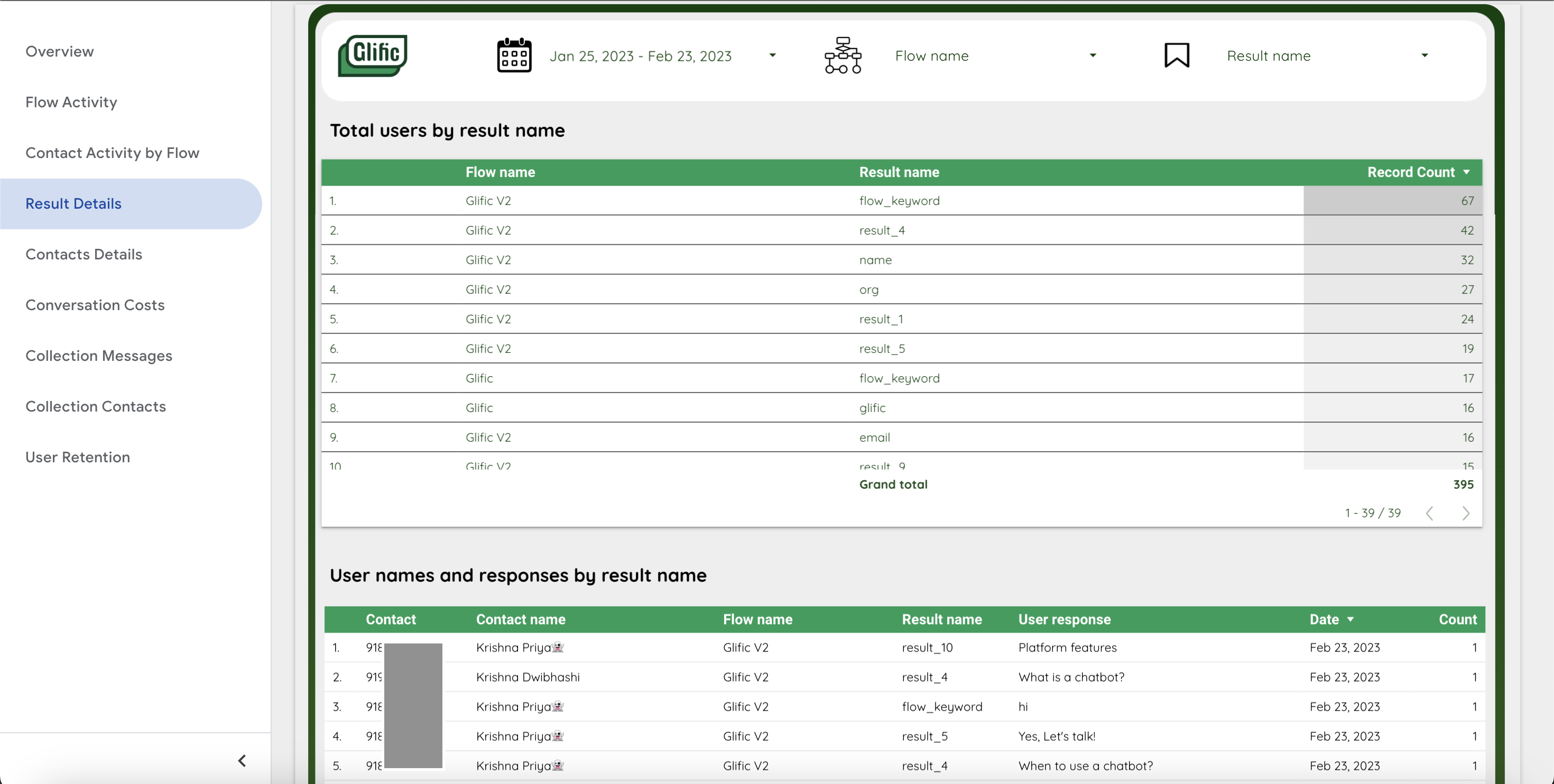Click 'User names and responses by result name' heading
The image size is (1554, 784).
click(x=517, y=575)
